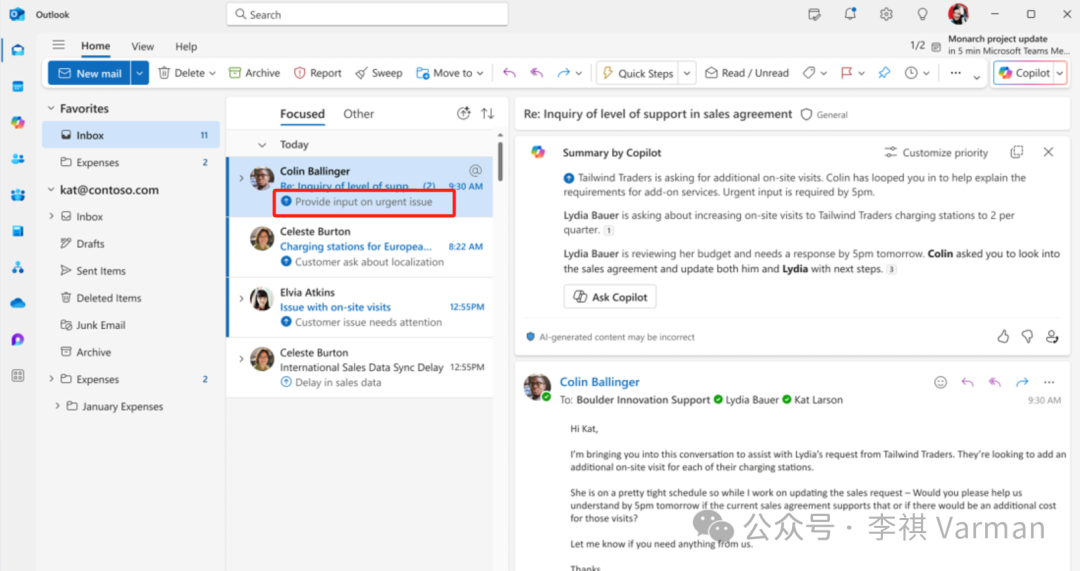Open the Calendar app in left rail
Screen dimensions: 1080x571
pos(18,86)
